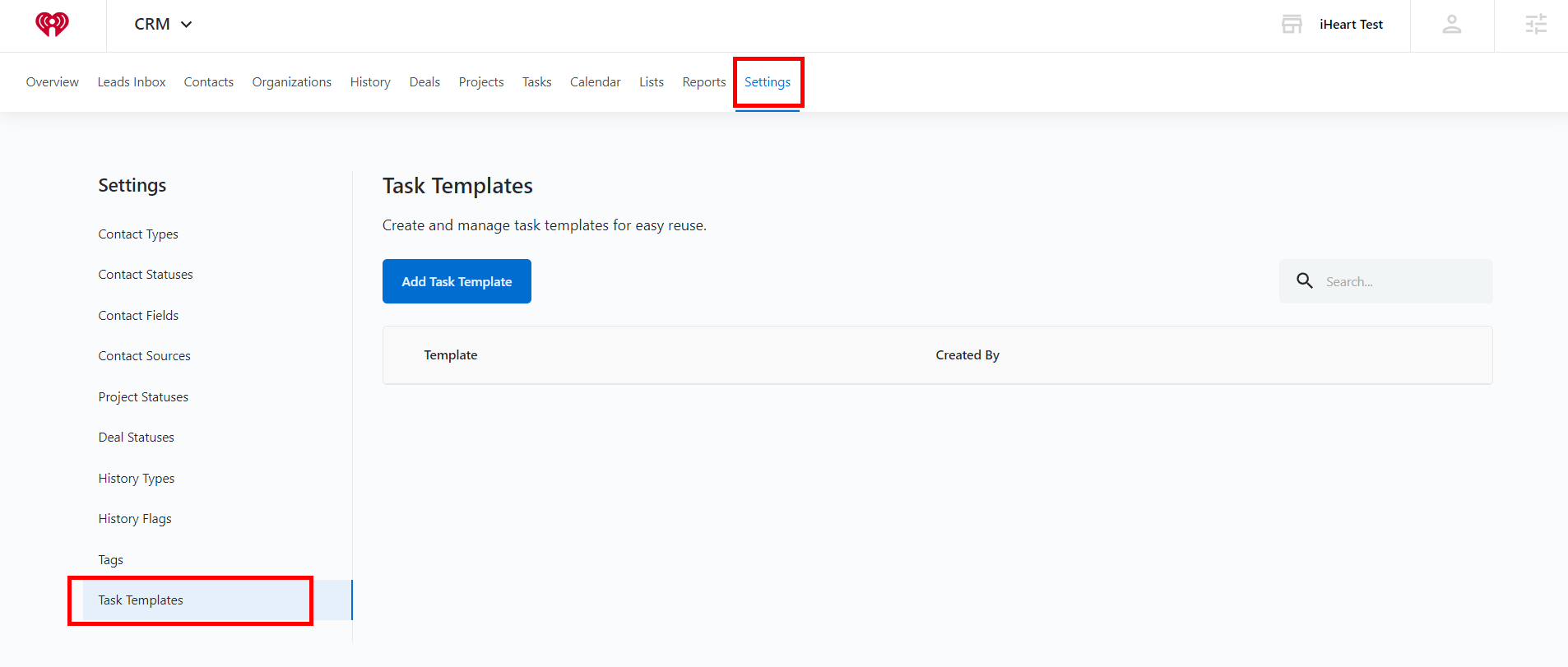The width and height of the screenshot is (1568, 667).
Task: Open Deal Statuses settings
Action: click(137, 438)
